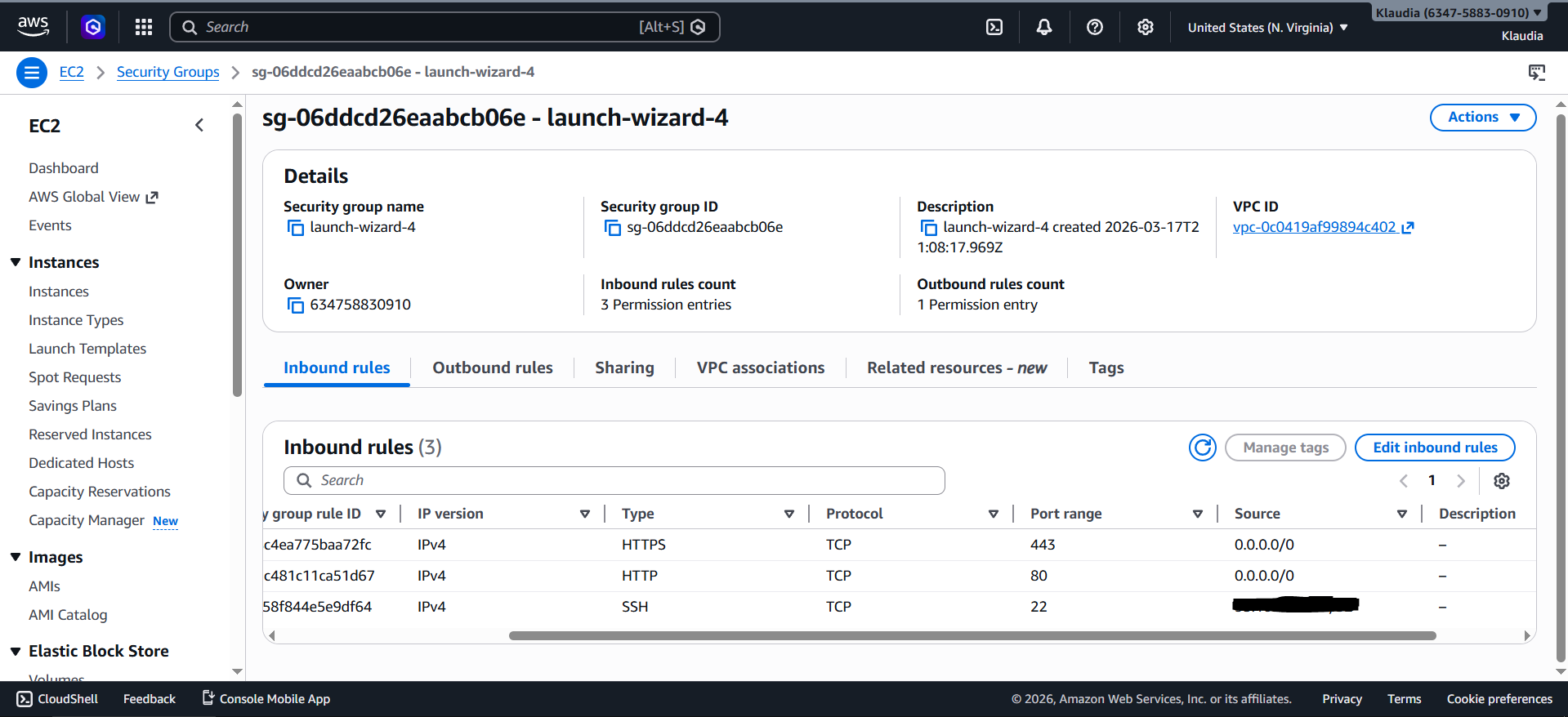Collapse the Instances section
The width and height of the screenshot is (1568, 717).
coord(16,262)
